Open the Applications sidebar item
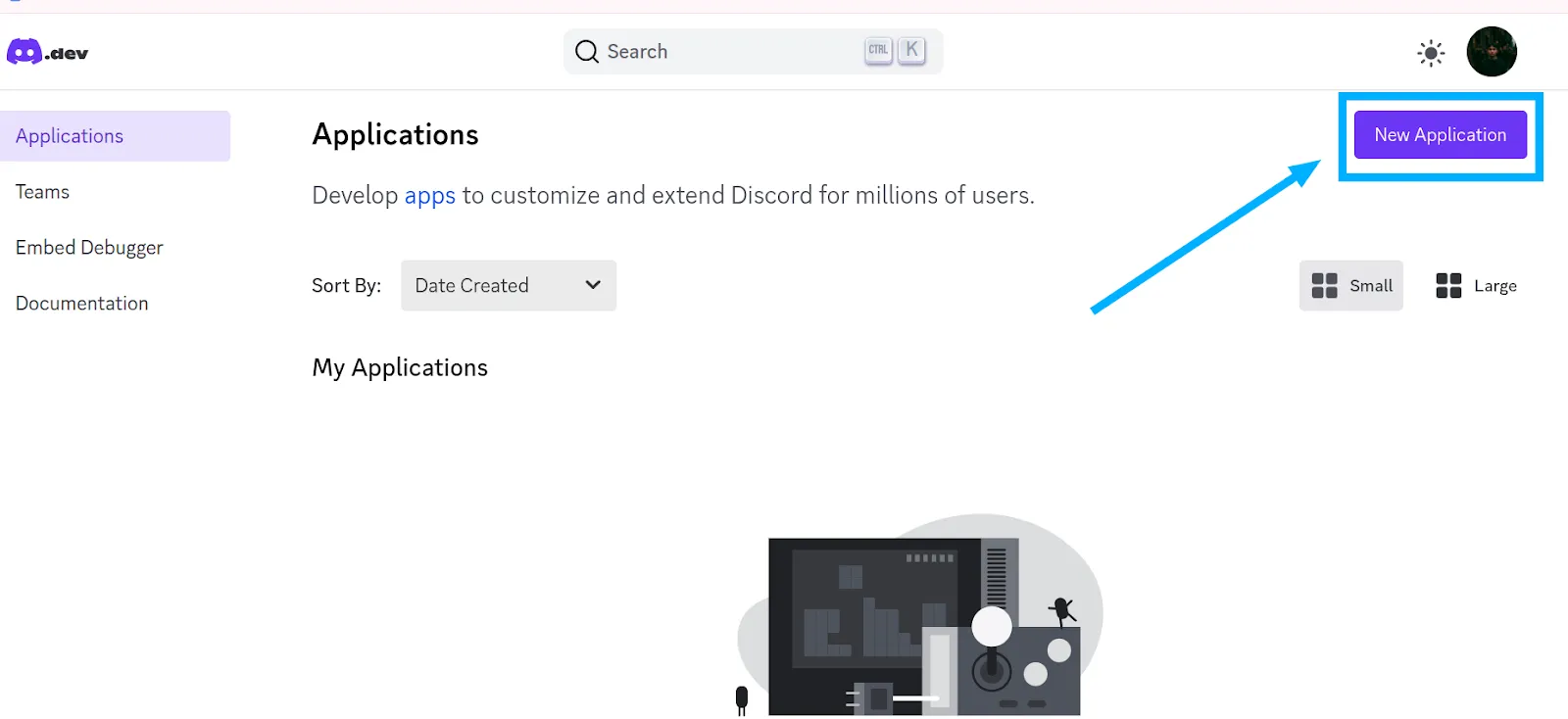This screenshot has width=1568, height=719. coord(115,136)
